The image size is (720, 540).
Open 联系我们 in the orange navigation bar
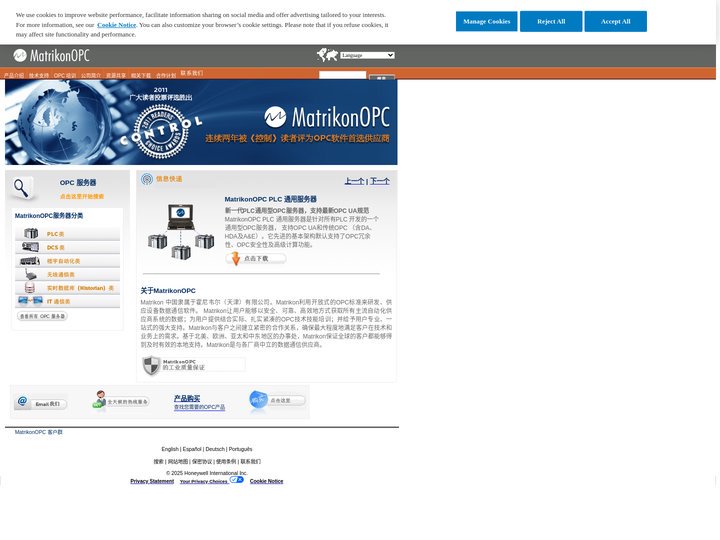pyautogui.click(x=191, y=73)
